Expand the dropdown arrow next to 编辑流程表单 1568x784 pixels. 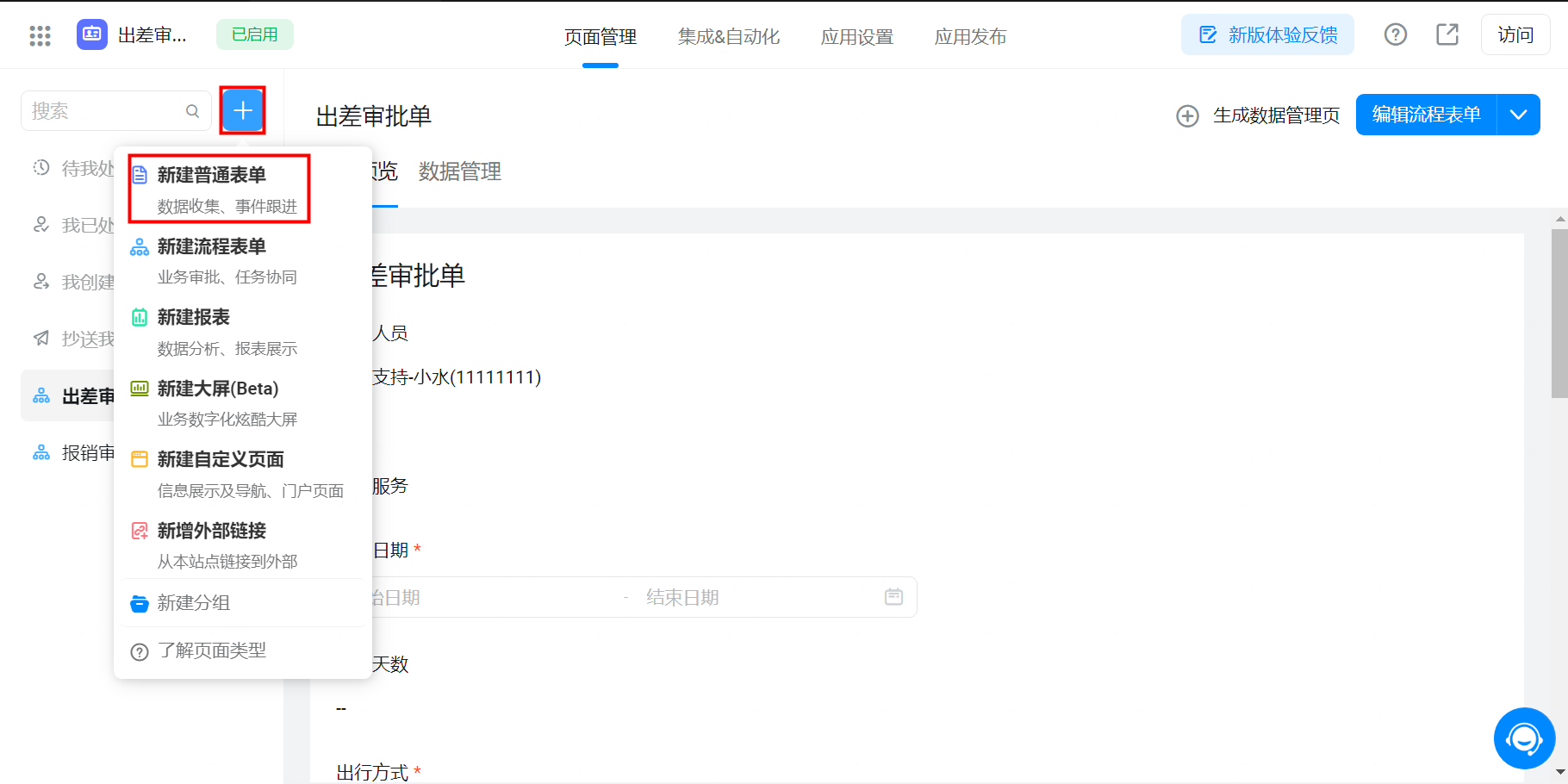[x=1519, y=115]
